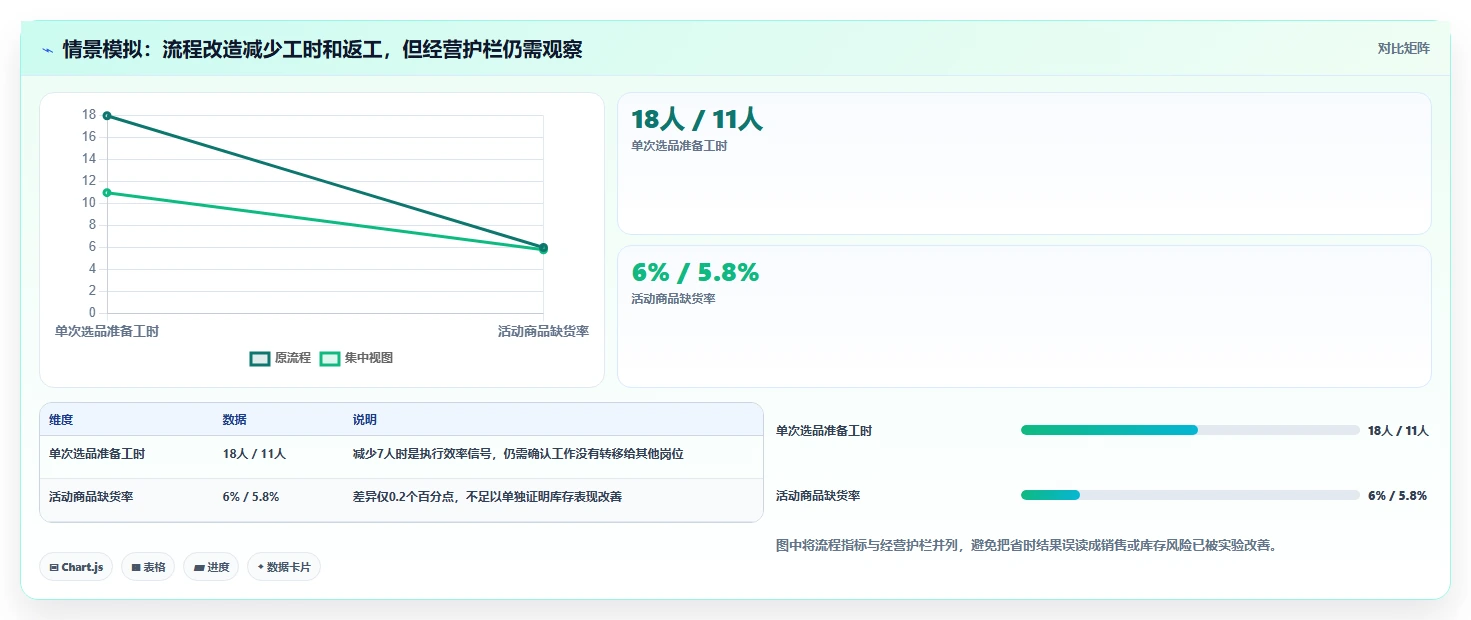This screenshot has height=620, width=1471.
Task: Click the 说明 column header
Action: point(365,420)
